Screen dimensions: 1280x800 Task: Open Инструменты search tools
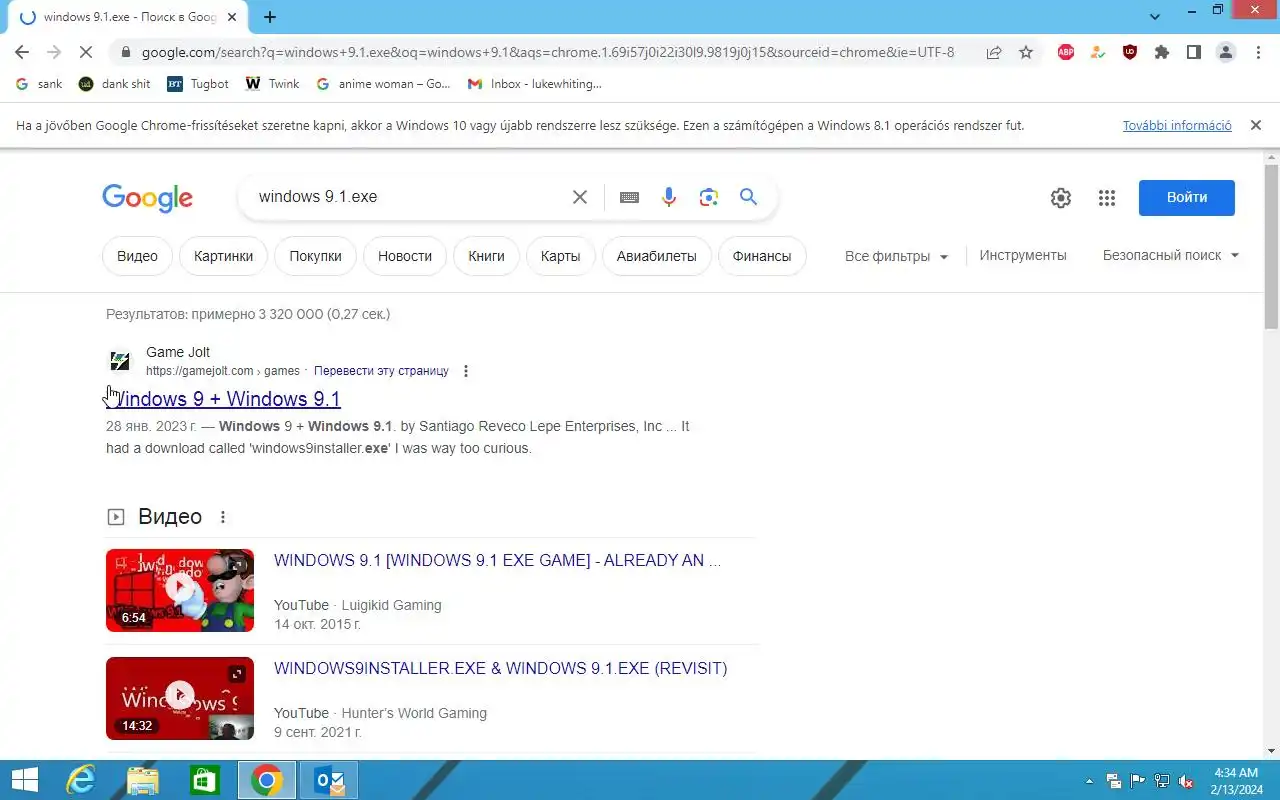click(x=1023, y=255)
